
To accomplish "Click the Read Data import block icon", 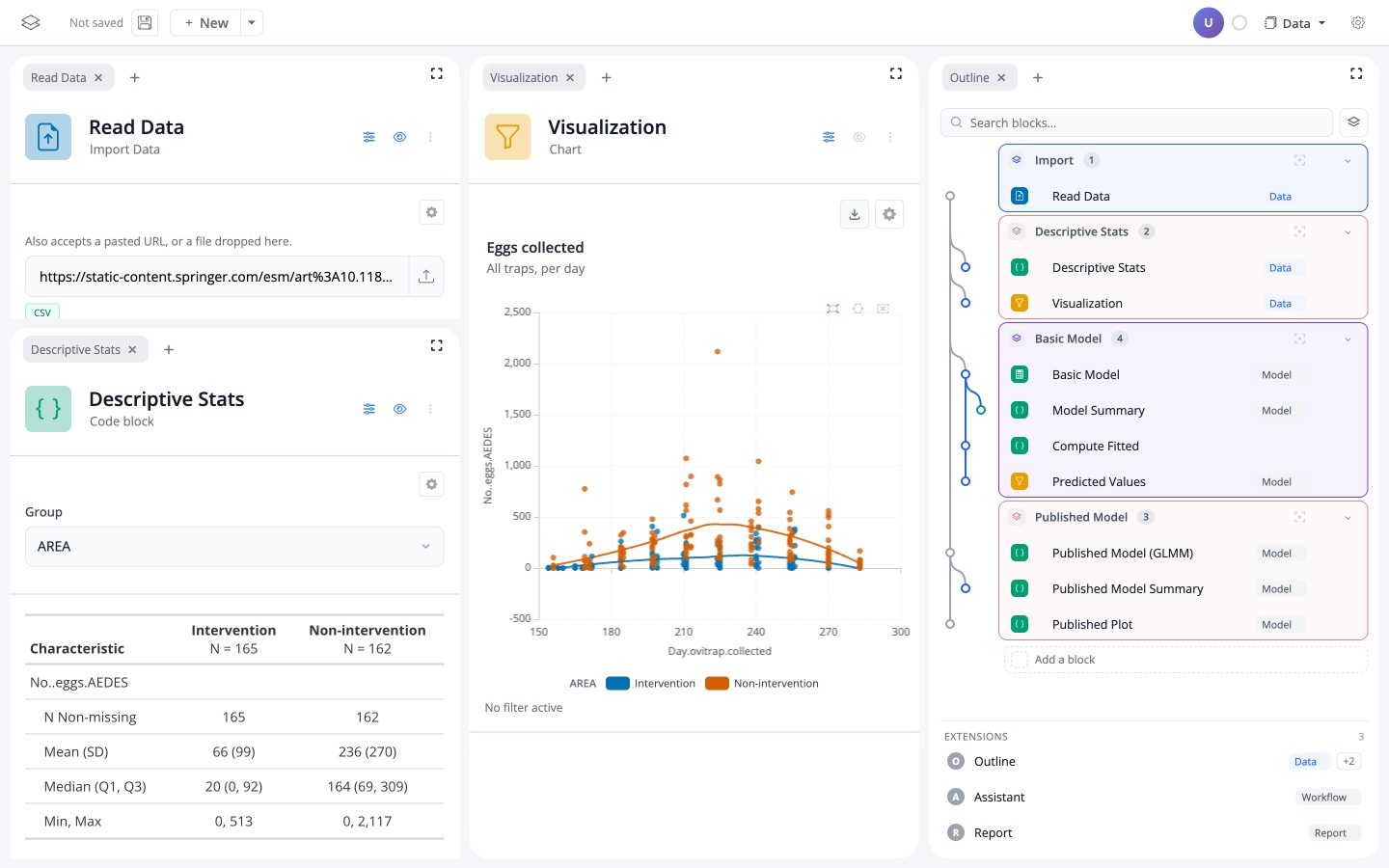I will coord(48,137).
